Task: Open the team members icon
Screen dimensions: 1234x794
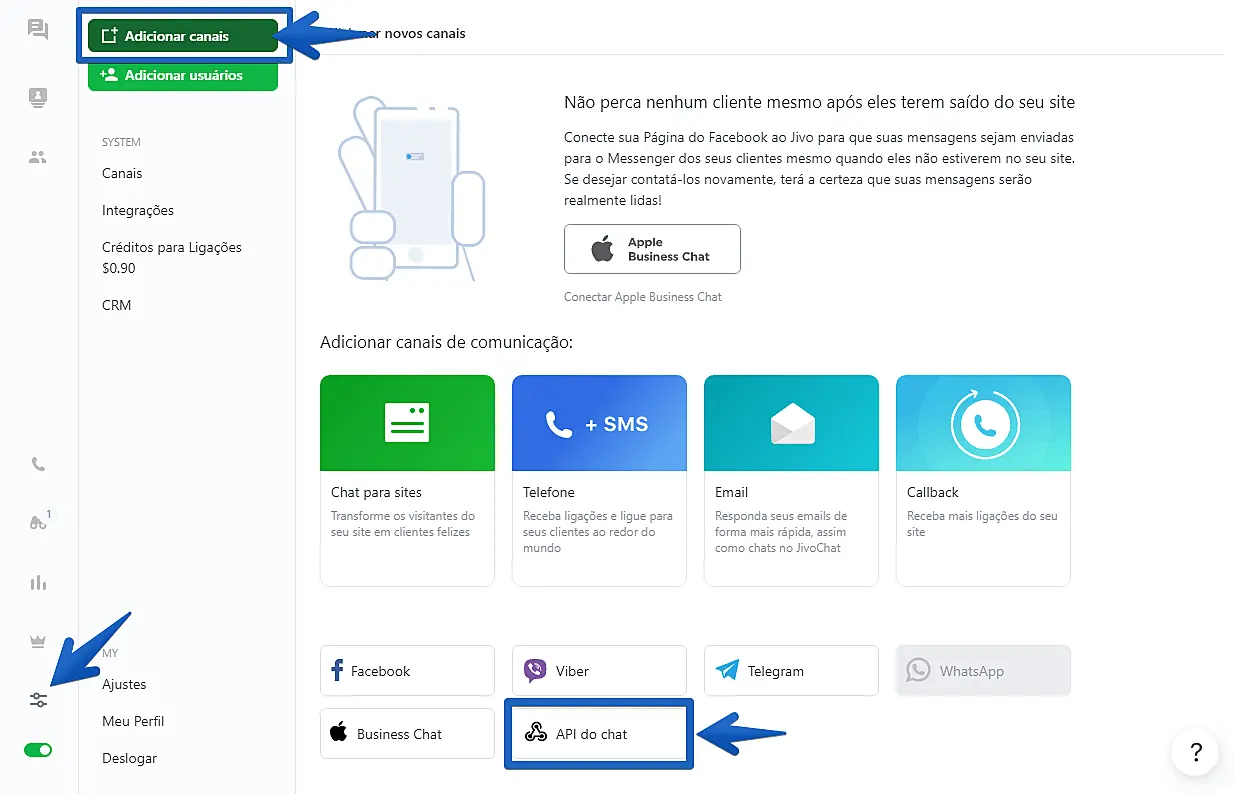Action: click(38, 157)
